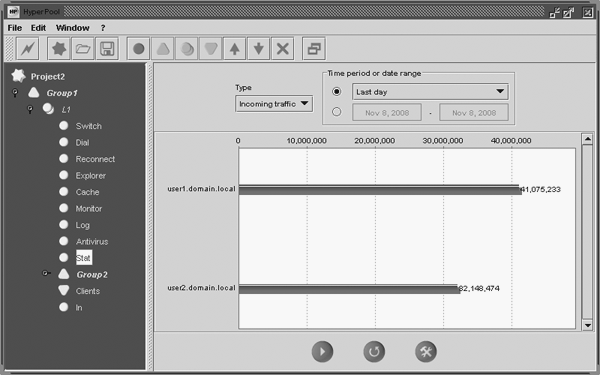
Task: Click the Monitor node circle icon
Action: click(64, 208)
